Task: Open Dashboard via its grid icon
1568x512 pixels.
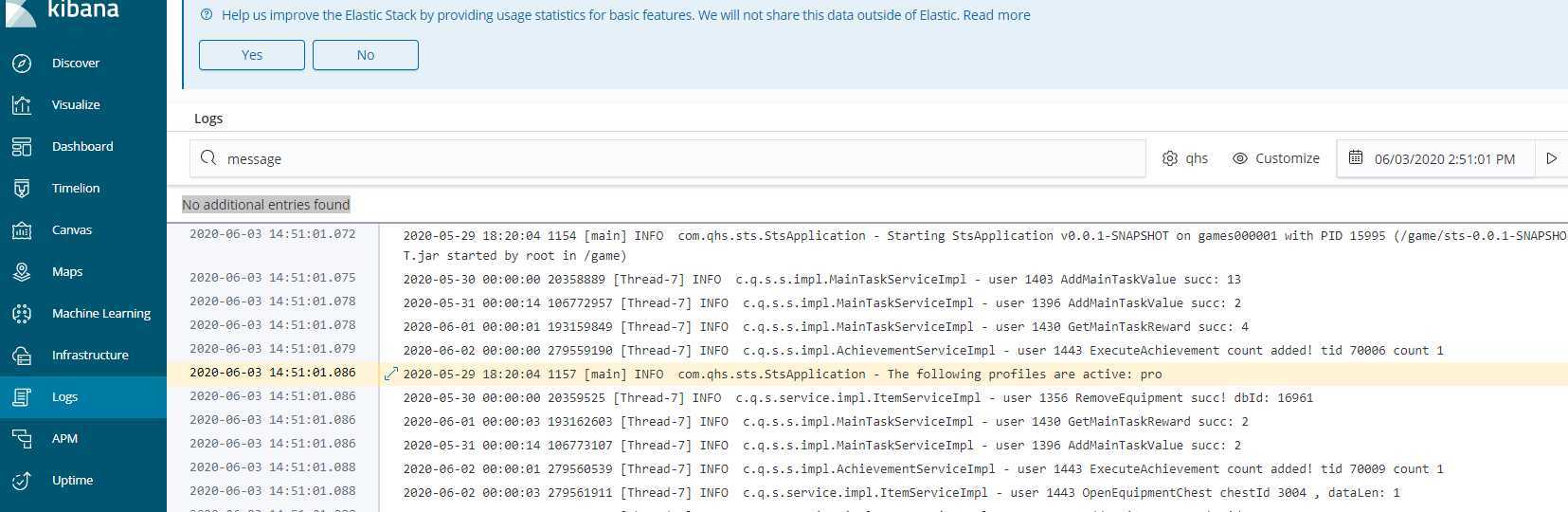Action: (22, 146)
